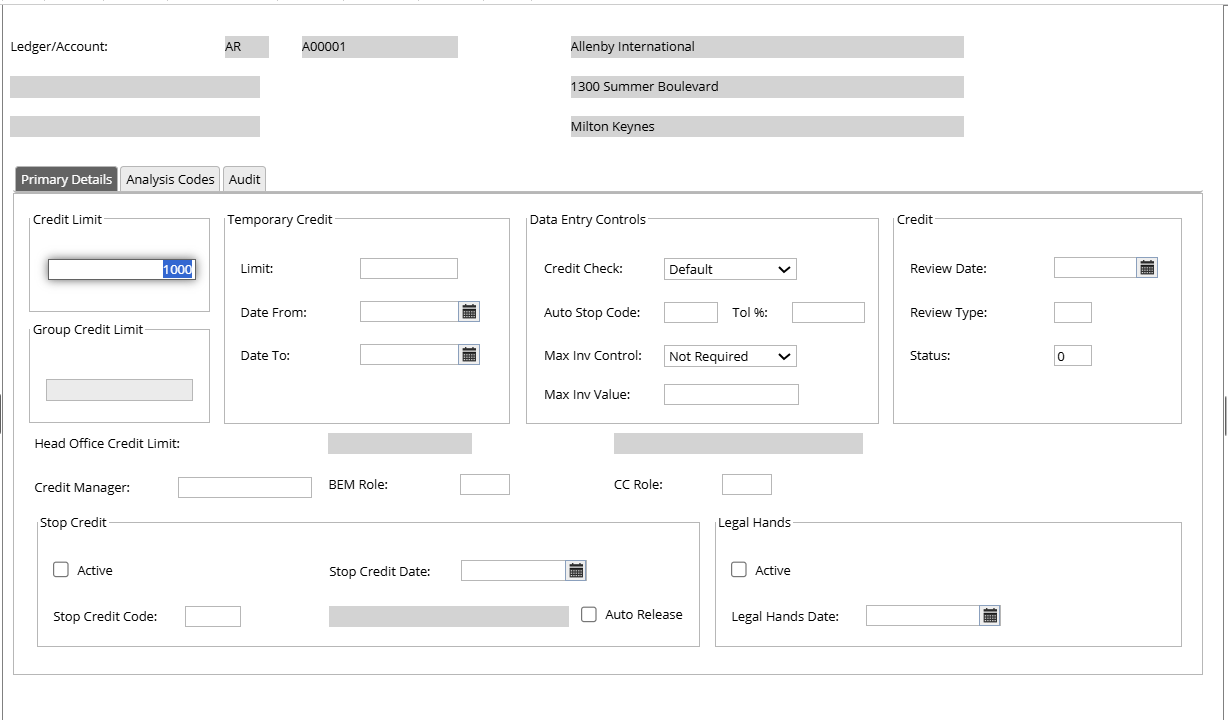Click the Review Type field
This screenshot has width=1228, height=720.
1073,312
